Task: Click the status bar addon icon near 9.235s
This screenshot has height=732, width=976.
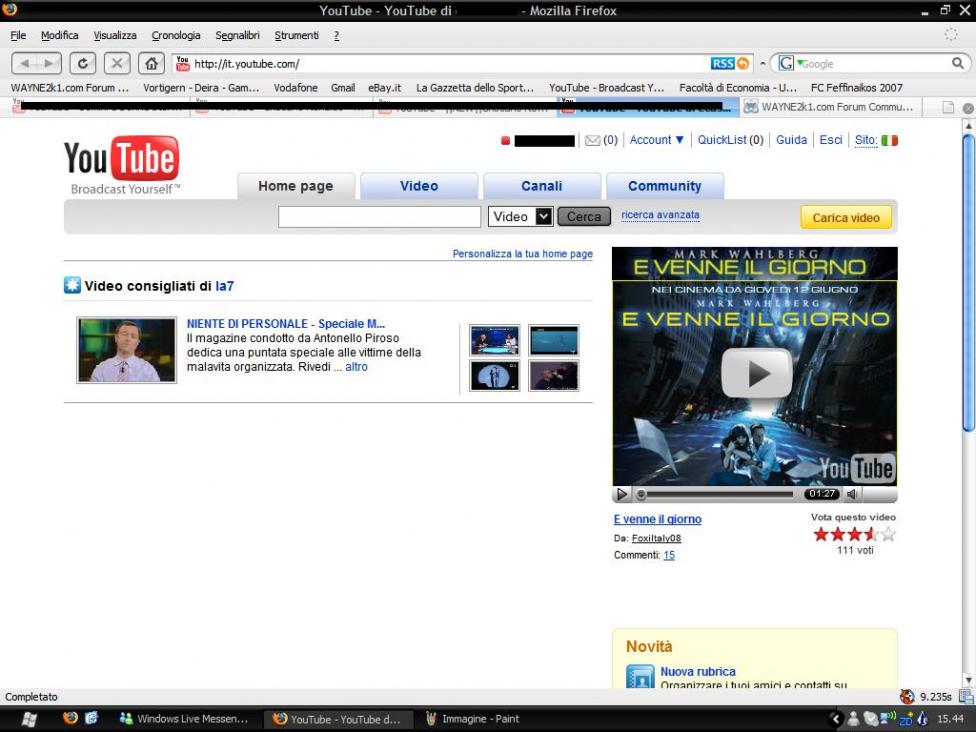Action: (907, 697)
